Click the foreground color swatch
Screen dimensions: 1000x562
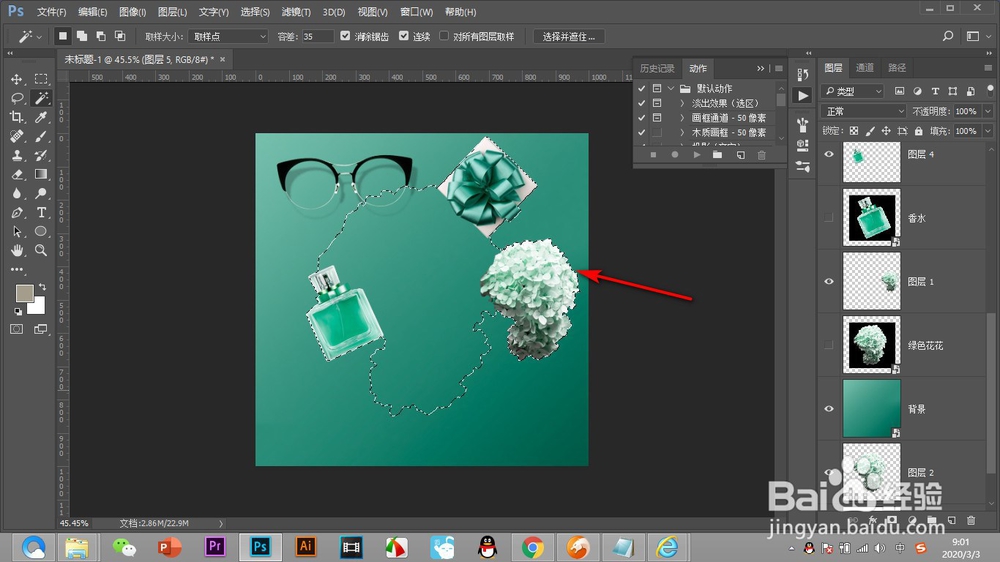click(24, 292)
